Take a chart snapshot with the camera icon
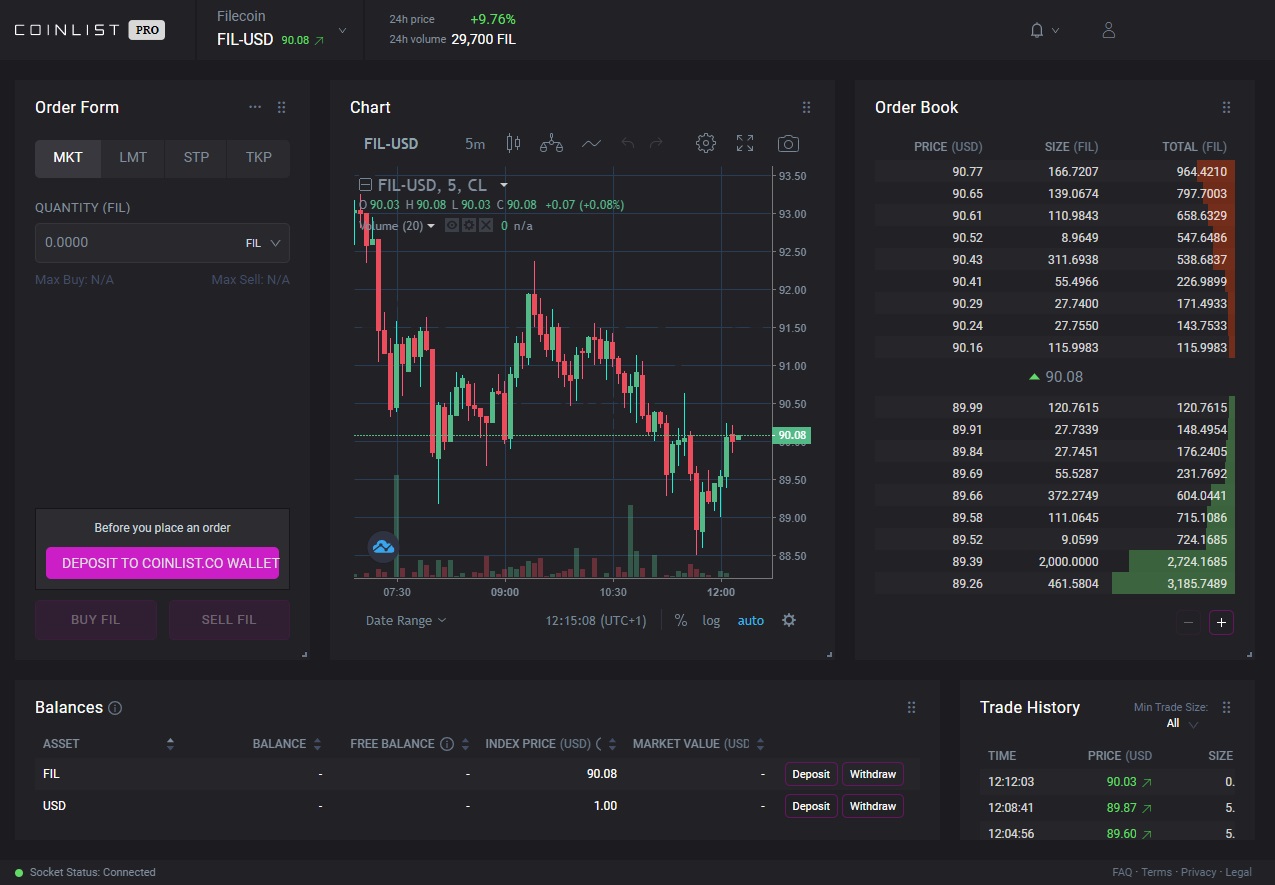The height and width of the screenshot is (885, 1275). coord(788,143)
